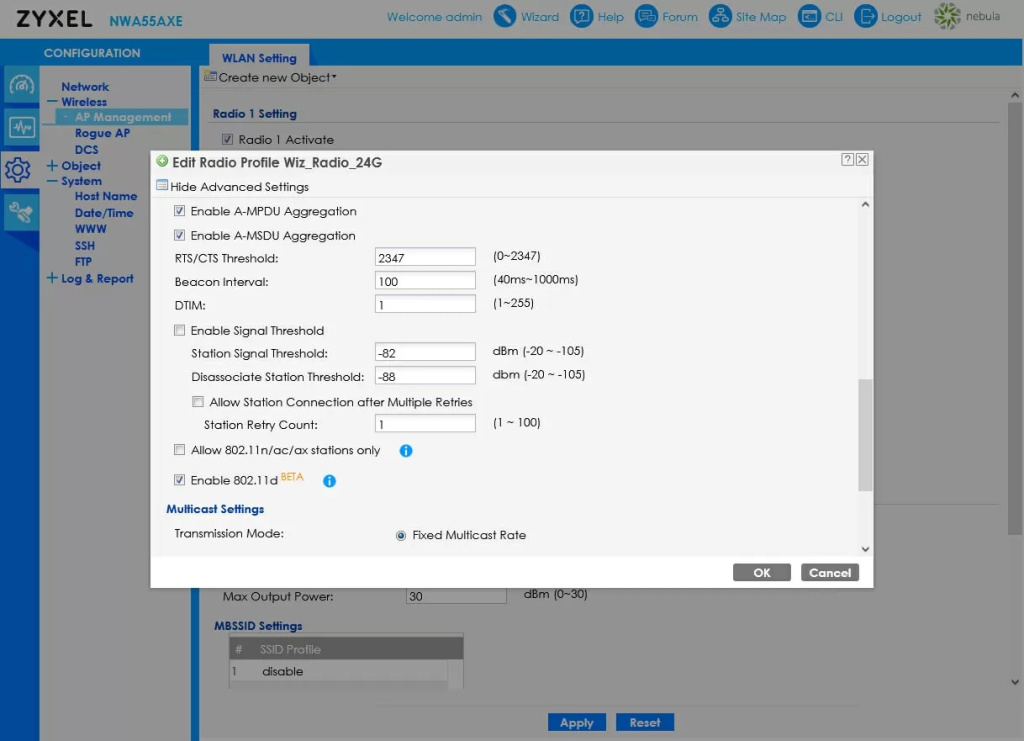Expand the Object tree node
Screen dimensions: 1024x741
tap(52, 166)
